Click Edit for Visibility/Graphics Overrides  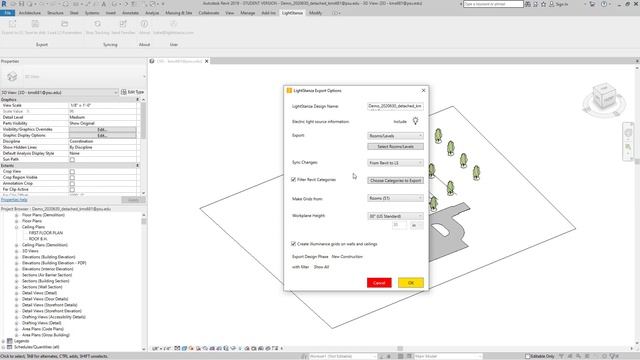click(102, 129)
